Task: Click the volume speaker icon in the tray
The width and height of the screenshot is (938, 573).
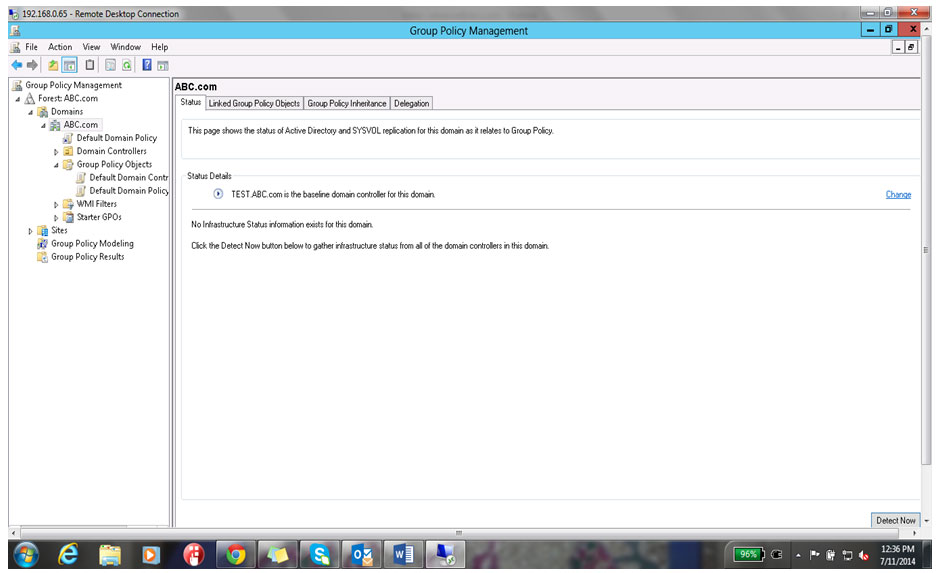Action: (863, 555)
